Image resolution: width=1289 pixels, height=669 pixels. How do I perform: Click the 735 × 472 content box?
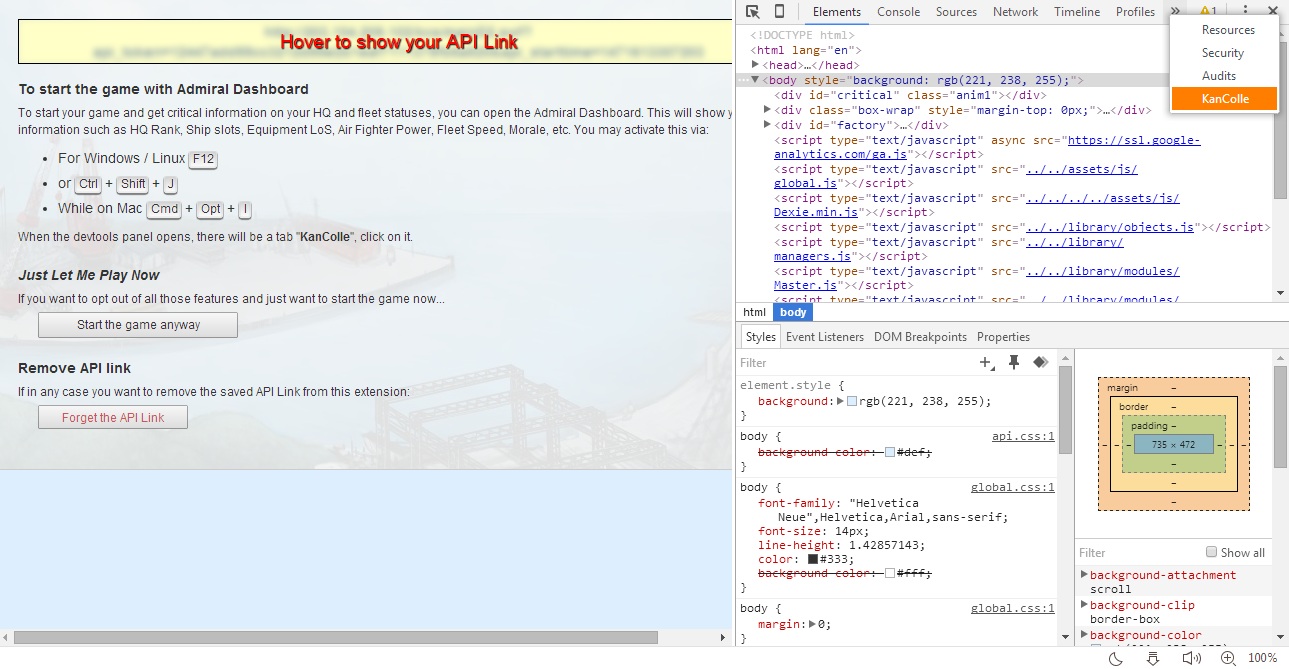(1173, 444)
